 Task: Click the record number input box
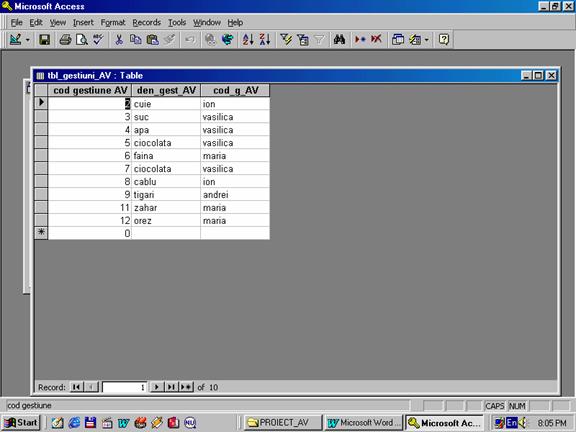[x=124, y=387]
